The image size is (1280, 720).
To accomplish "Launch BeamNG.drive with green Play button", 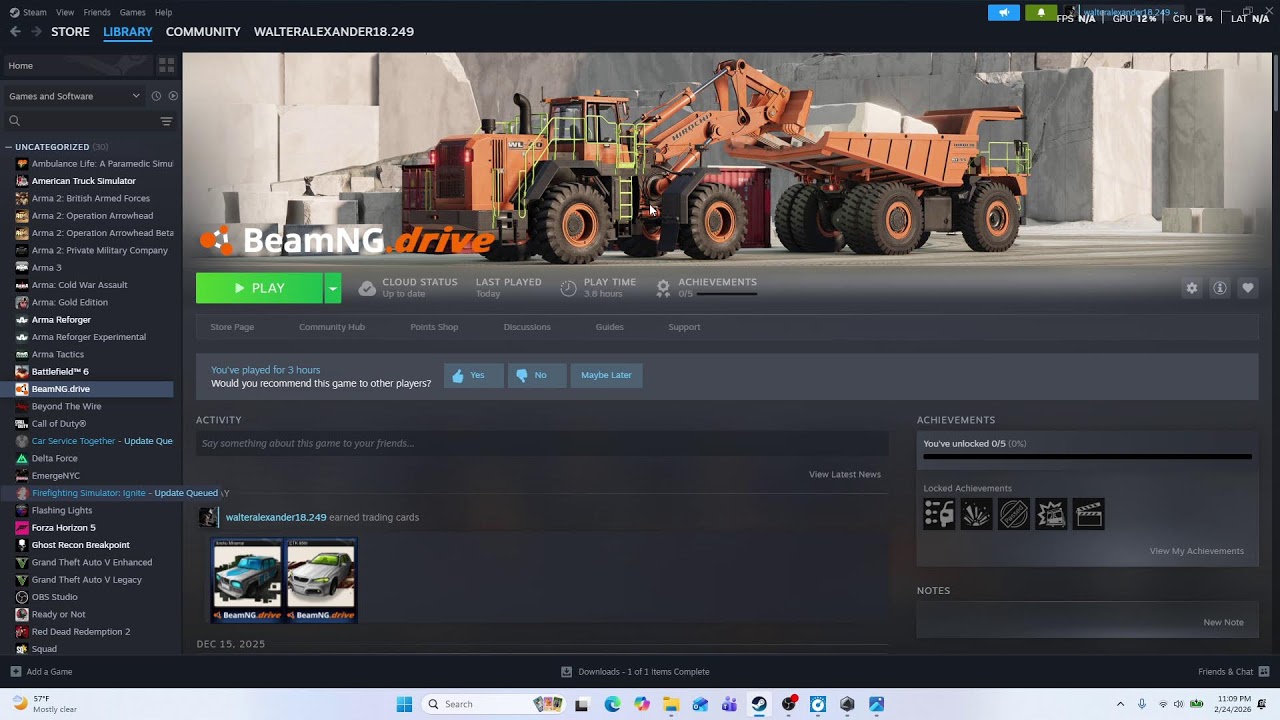I will click(259, 288).
